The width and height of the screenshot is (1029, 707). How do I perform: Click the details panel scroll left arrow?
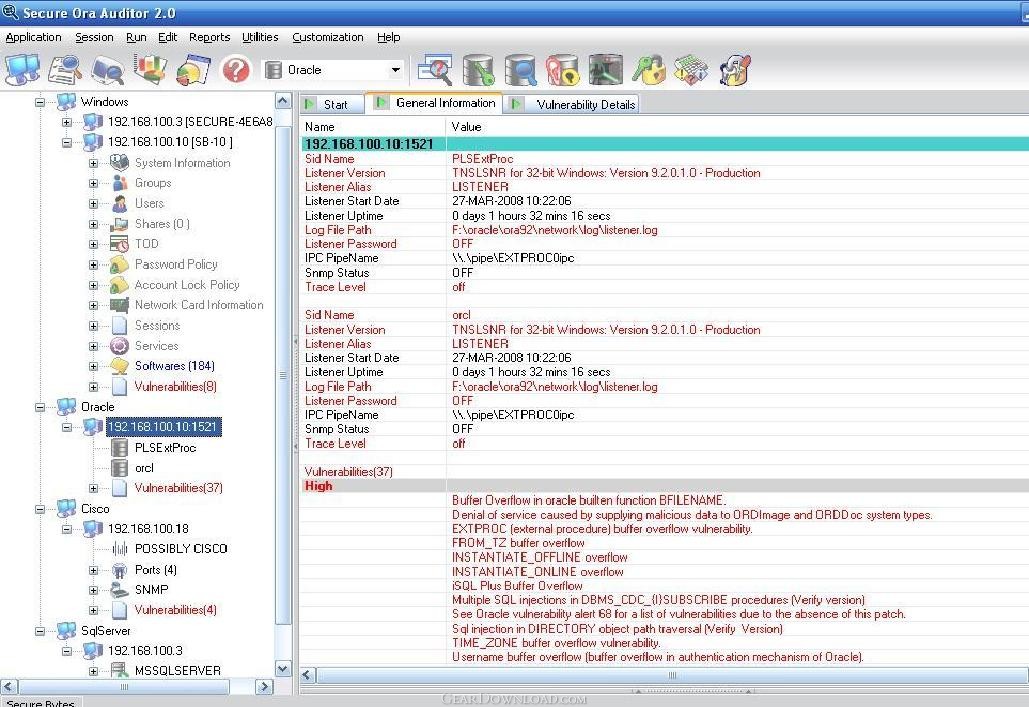308,675
